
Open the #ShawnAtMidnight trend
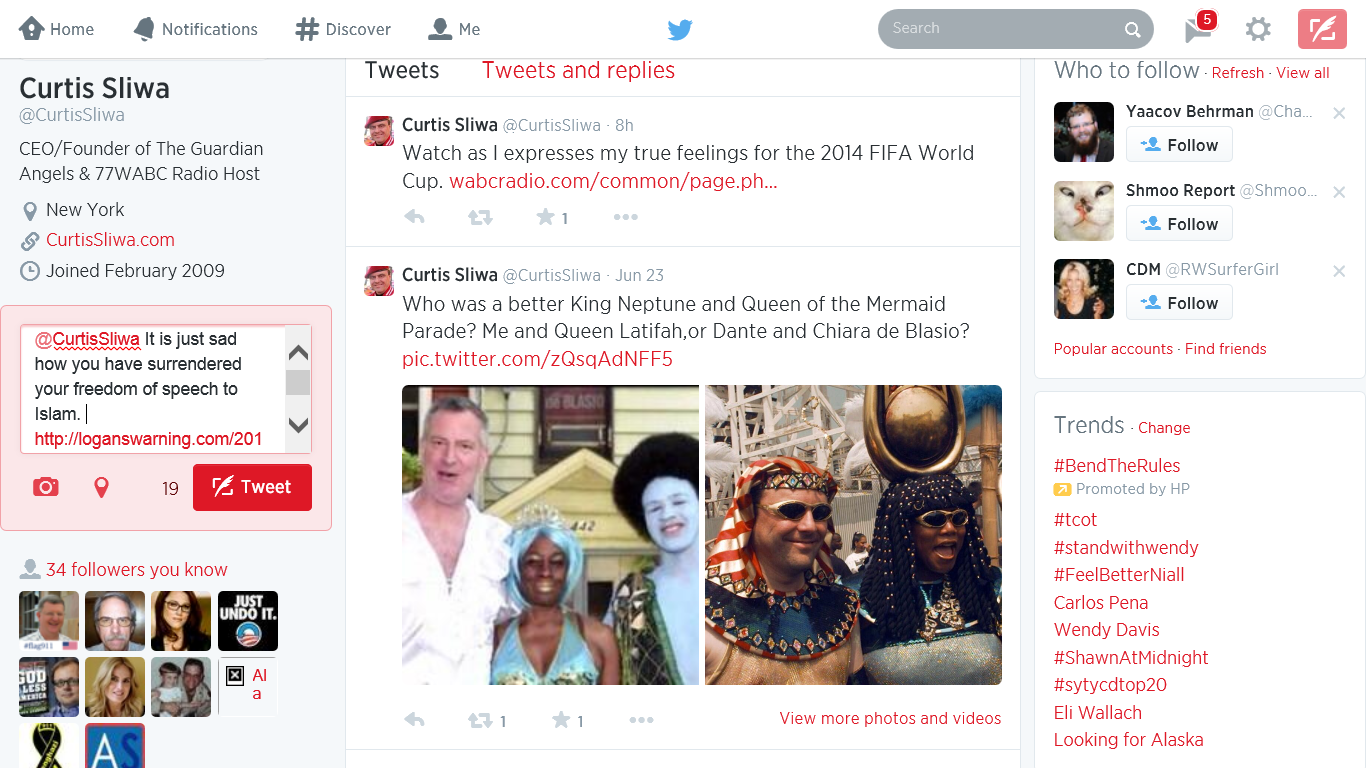[1131, 658]
